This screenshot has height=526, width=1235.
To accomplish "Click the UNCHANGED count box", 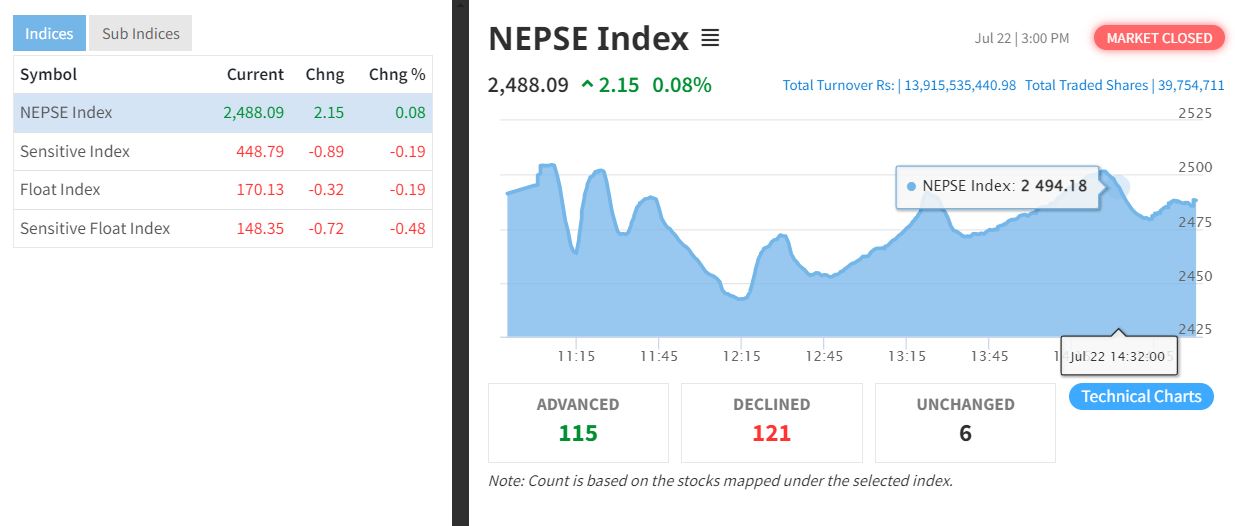I will 965,423.
